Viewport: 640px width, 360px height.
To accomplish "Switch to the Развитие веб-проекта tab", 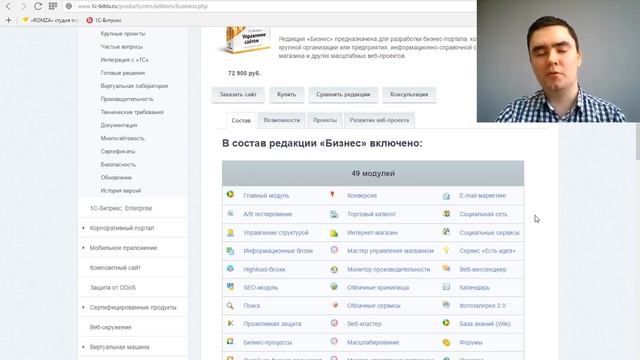I will pos(379,120).
